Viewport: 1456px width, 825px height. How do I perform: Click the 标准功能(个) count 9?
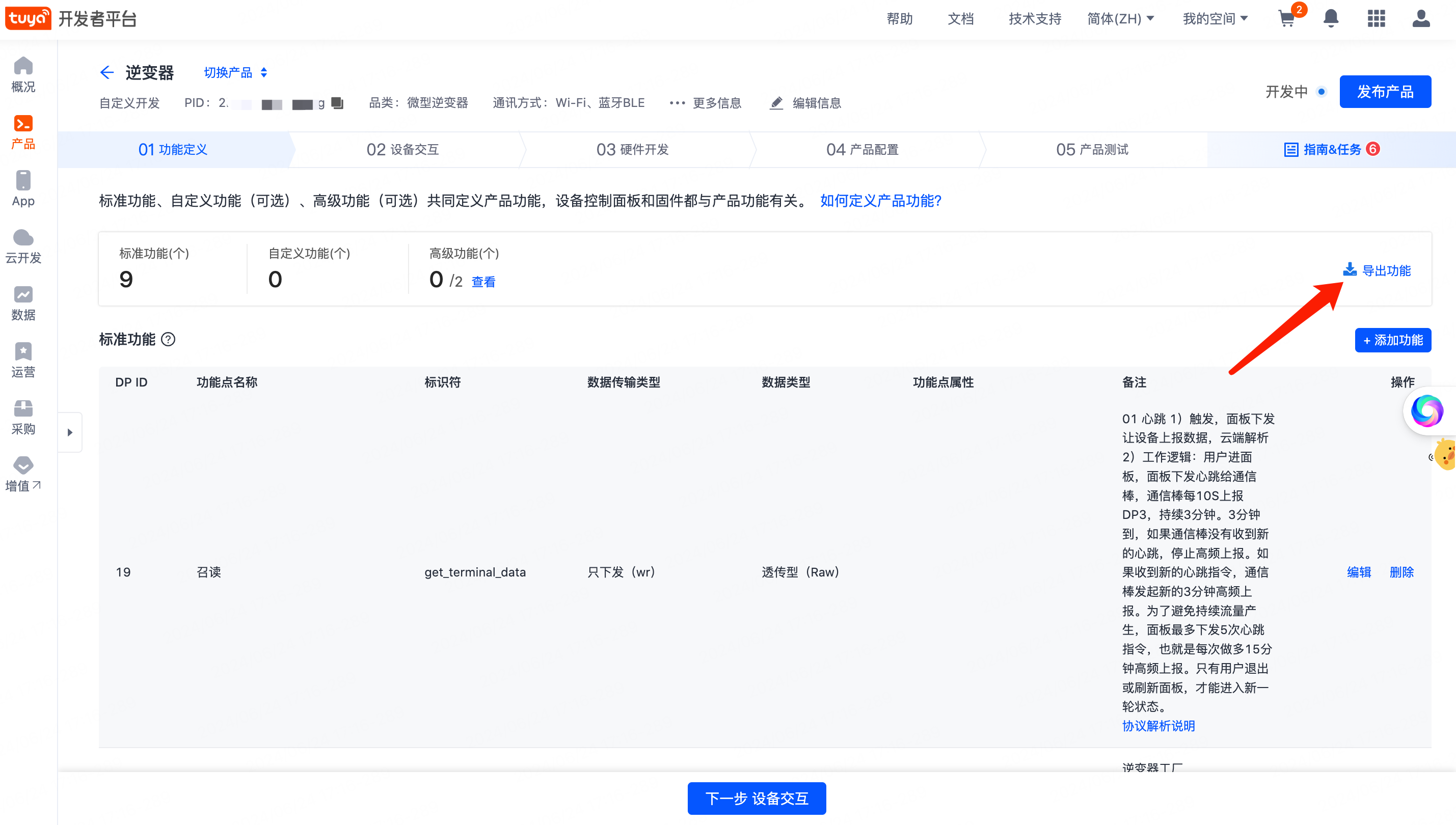pos(126,280)
